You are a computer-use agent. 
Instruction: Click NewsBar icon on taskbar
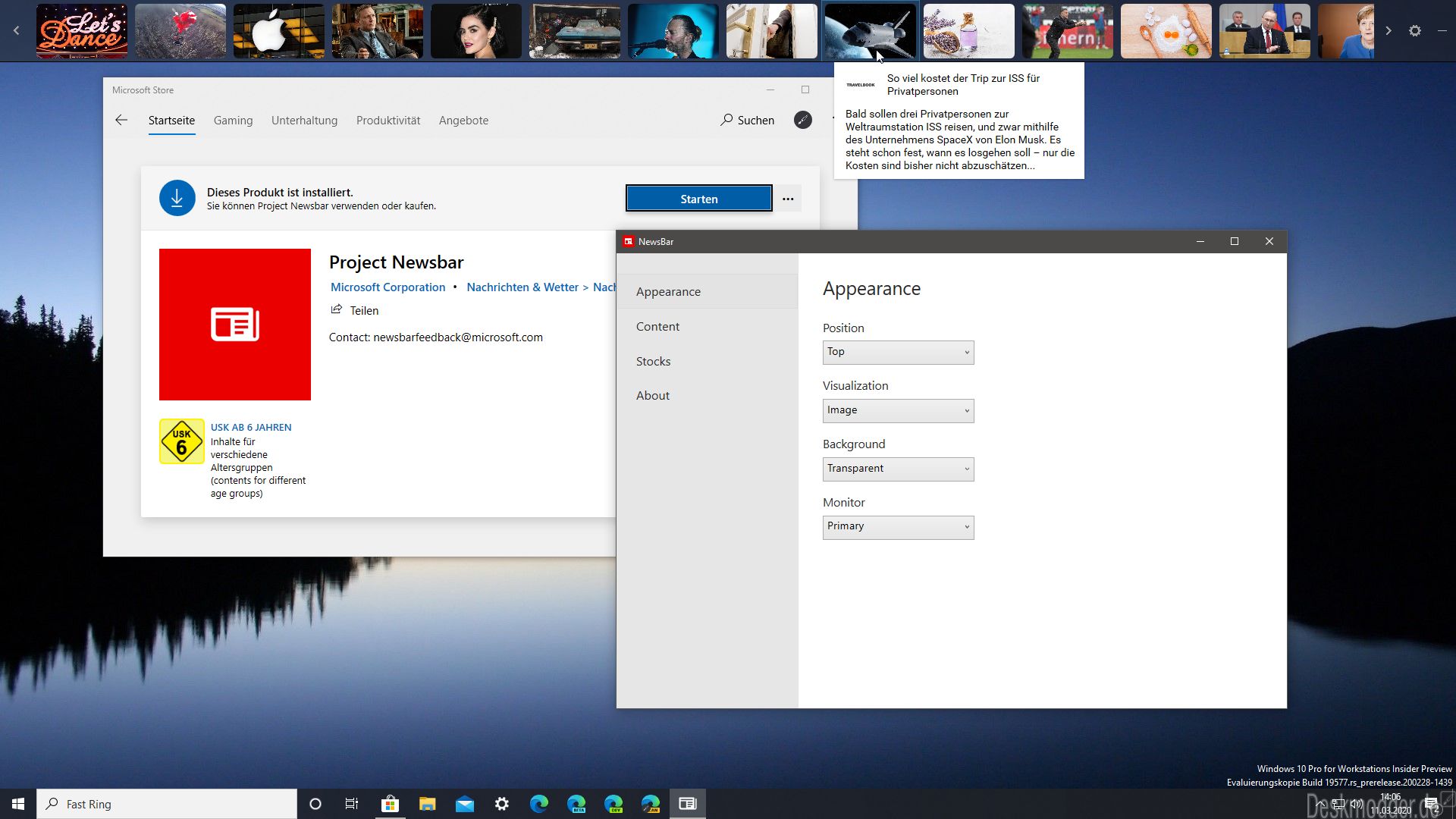click(688, 804)
